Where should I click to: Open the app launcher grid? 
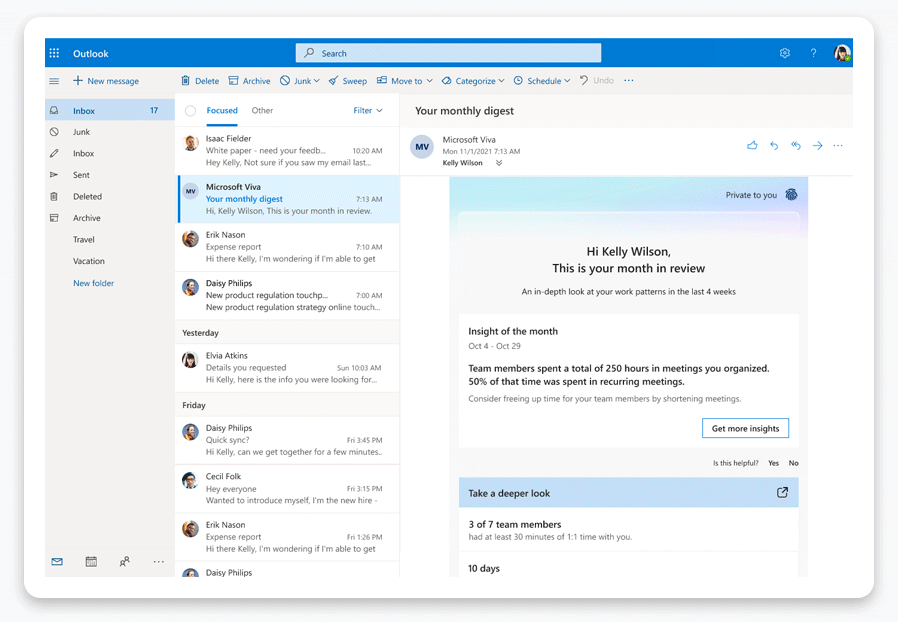click(x=54, y=53)
